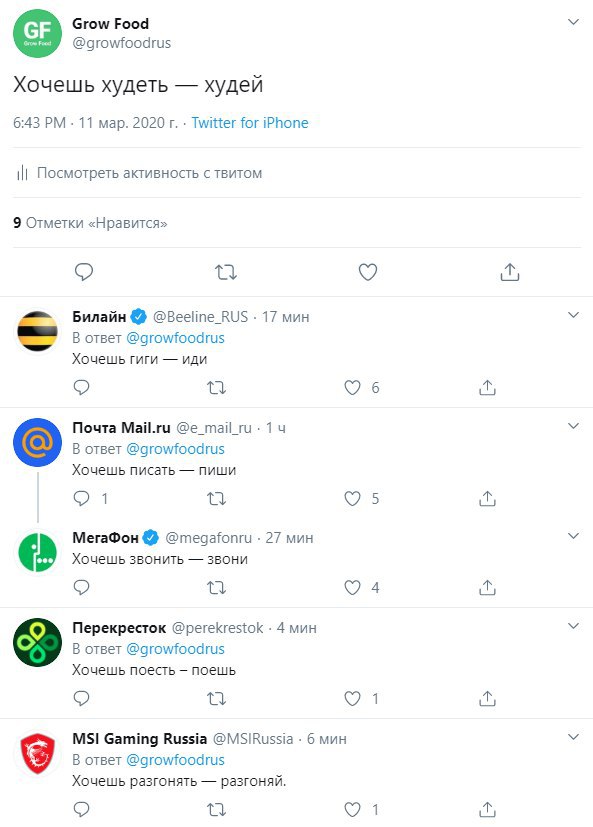This screenshot has width=593, height=827.
Task: Like Билайн's reply tweet
Action: (352, 388)
